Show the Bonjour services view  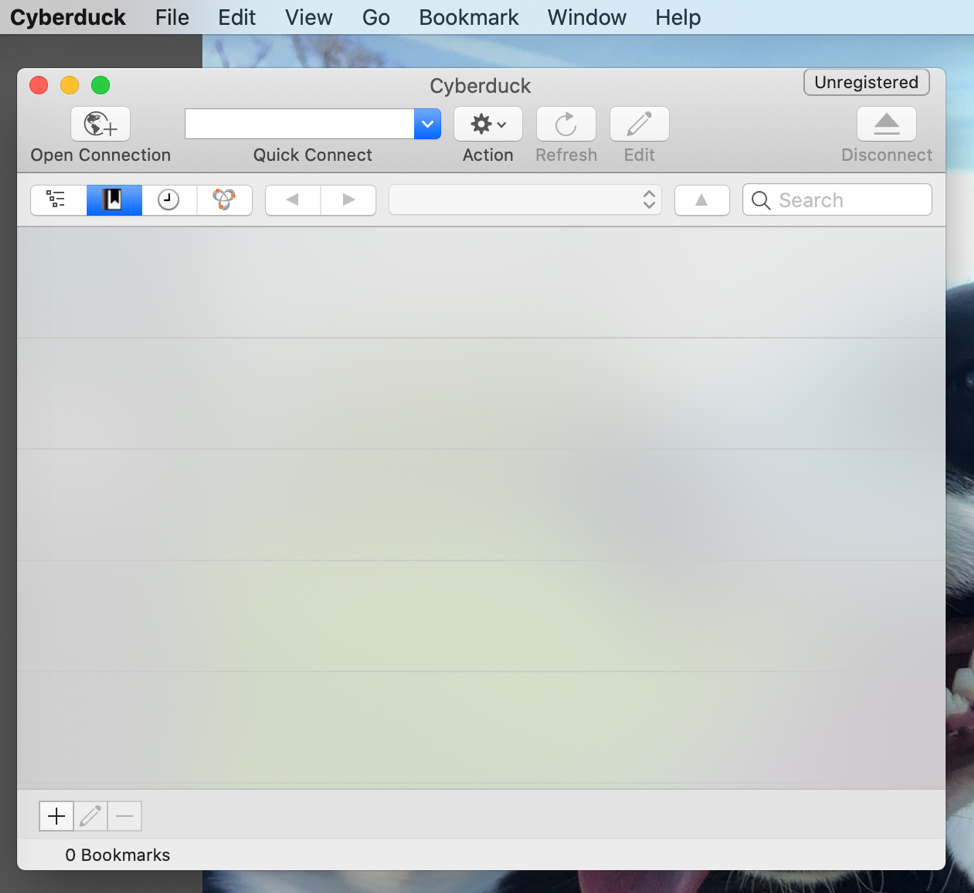click(x=224, y=199)
